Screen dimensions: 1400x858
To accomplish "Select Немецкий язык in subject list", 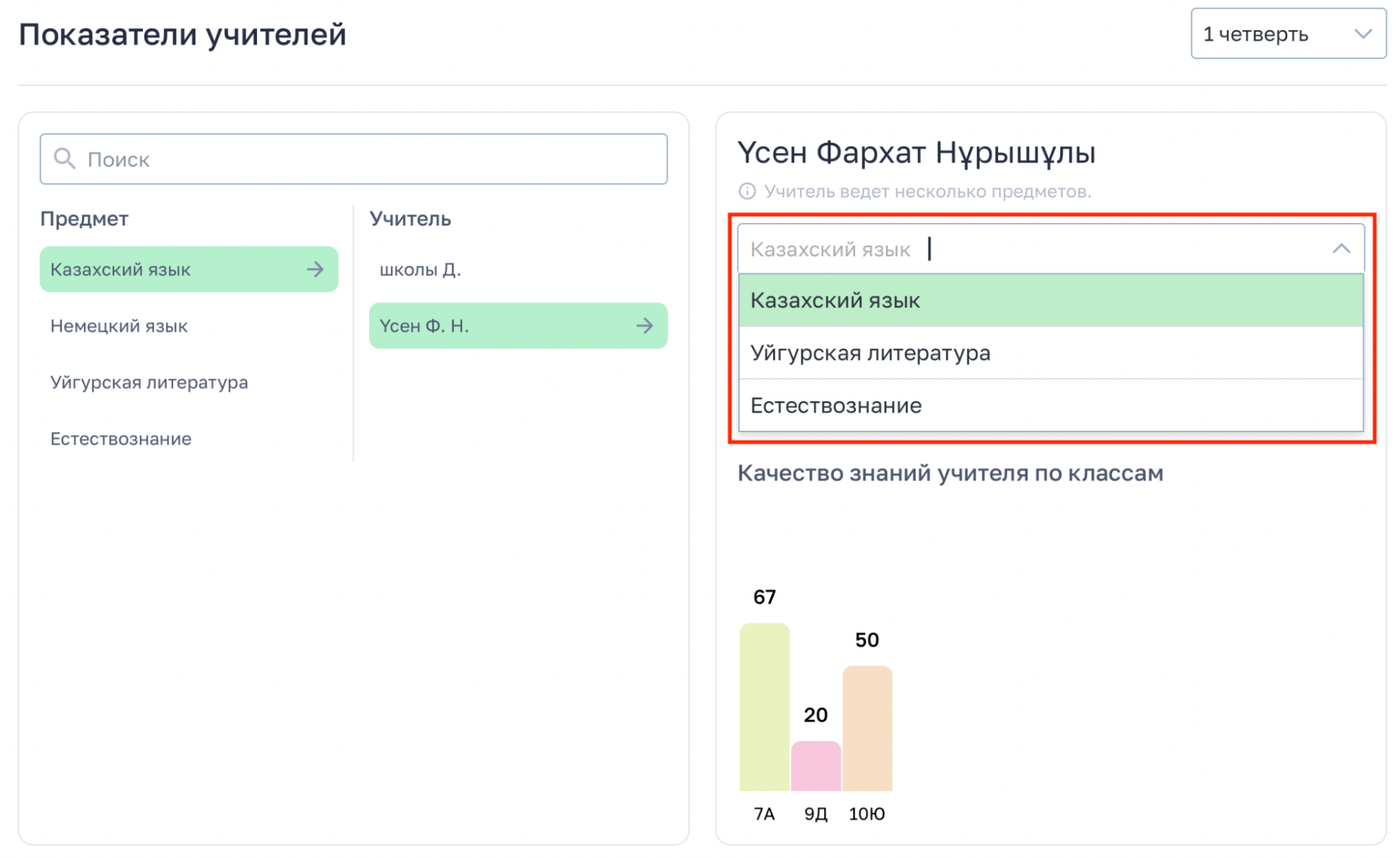I will click(119, 326).
